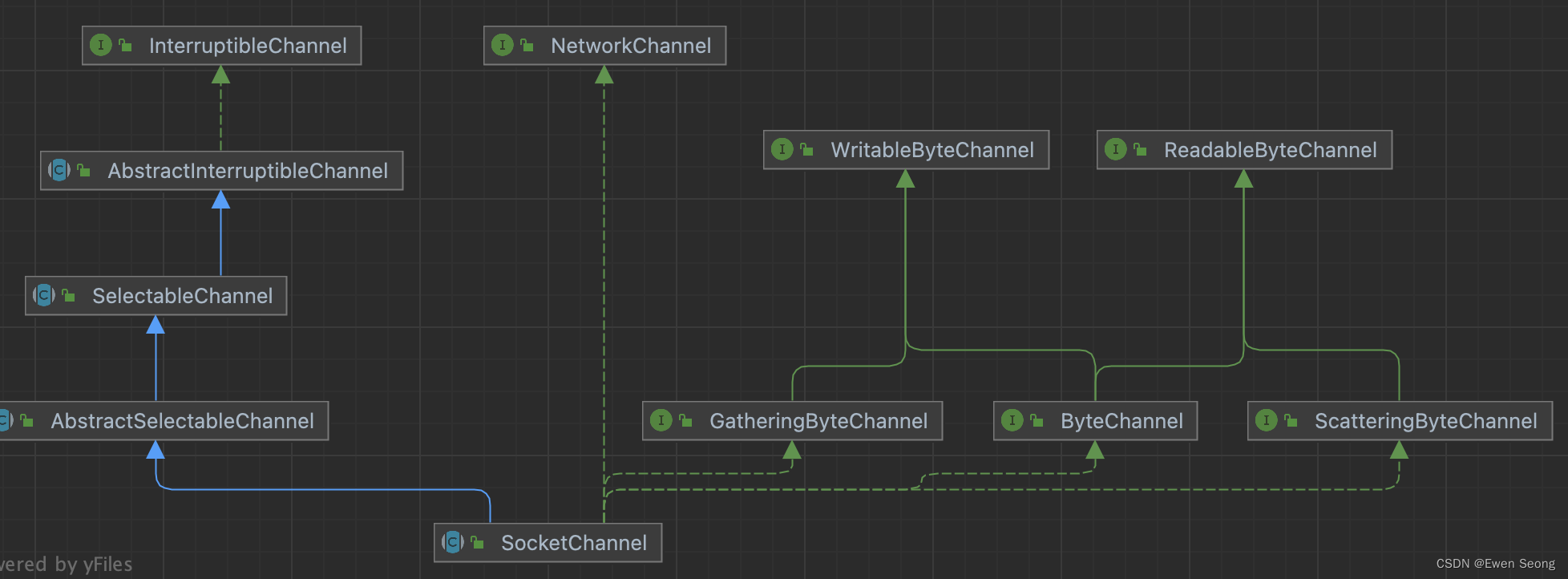
Task: Click the lock icon beside SocketChannel
Action: point(478,542)
